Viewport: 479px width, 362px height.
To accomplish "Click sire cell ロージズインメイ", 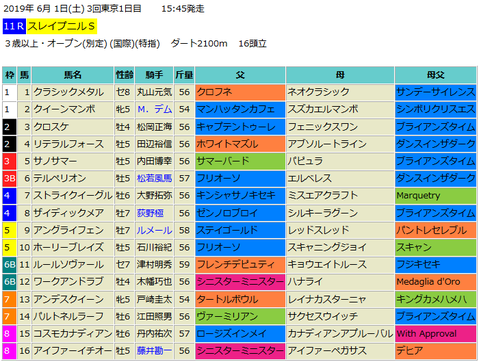I will click(x=240, y=333).
